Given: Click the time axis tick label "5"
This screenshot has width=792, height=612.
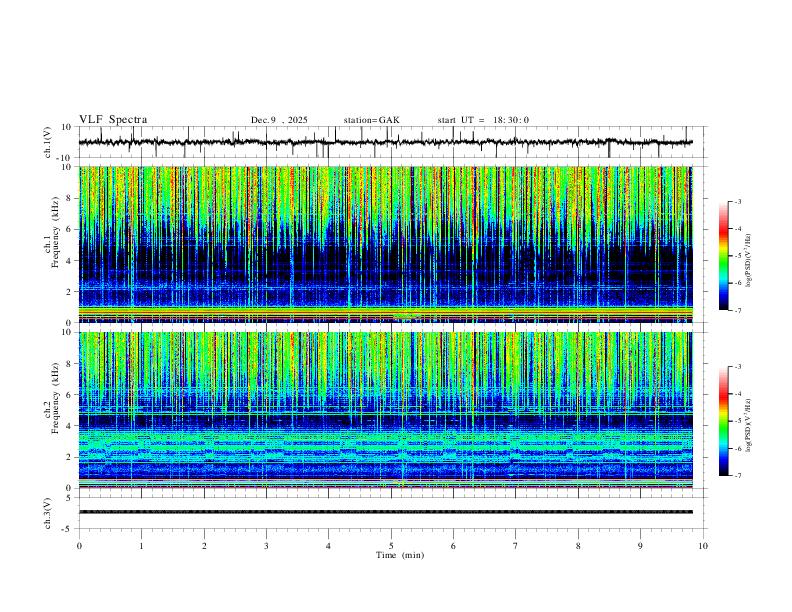Looking at the screenshot, I should (391, 546).
